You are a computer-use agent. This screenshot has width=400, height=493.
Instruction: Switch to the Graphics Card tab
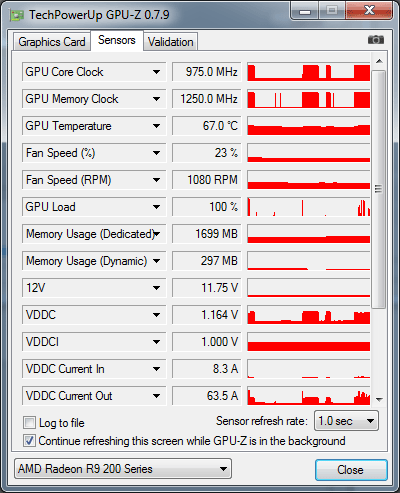(x=52, y=42)
